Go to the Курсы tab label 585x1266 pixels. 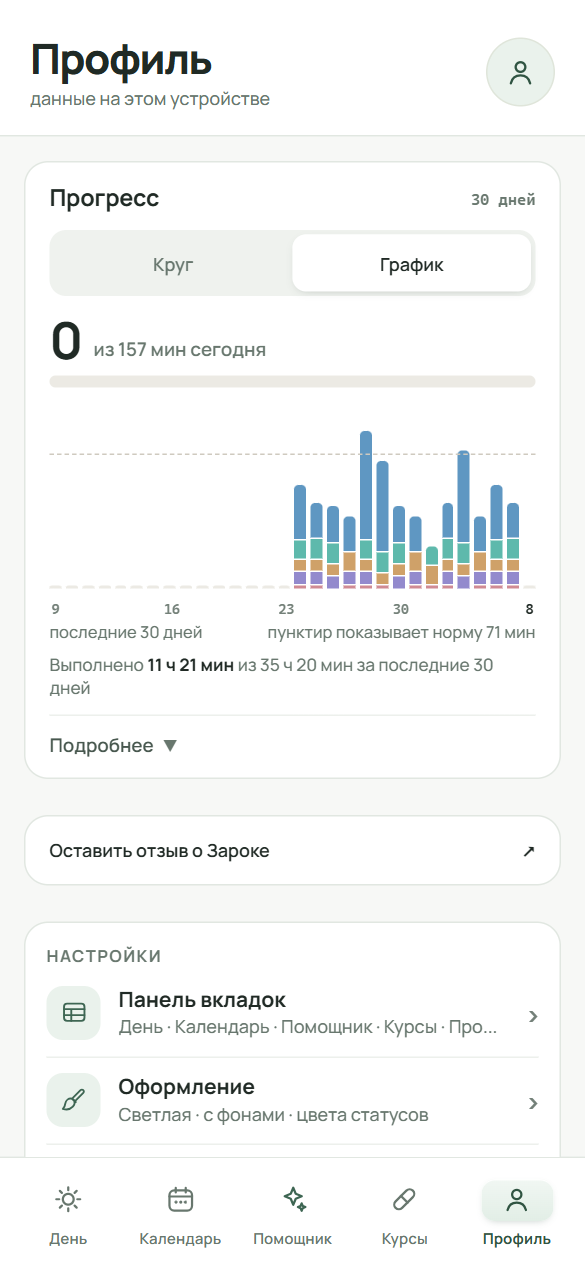(x=405, y=1239)
